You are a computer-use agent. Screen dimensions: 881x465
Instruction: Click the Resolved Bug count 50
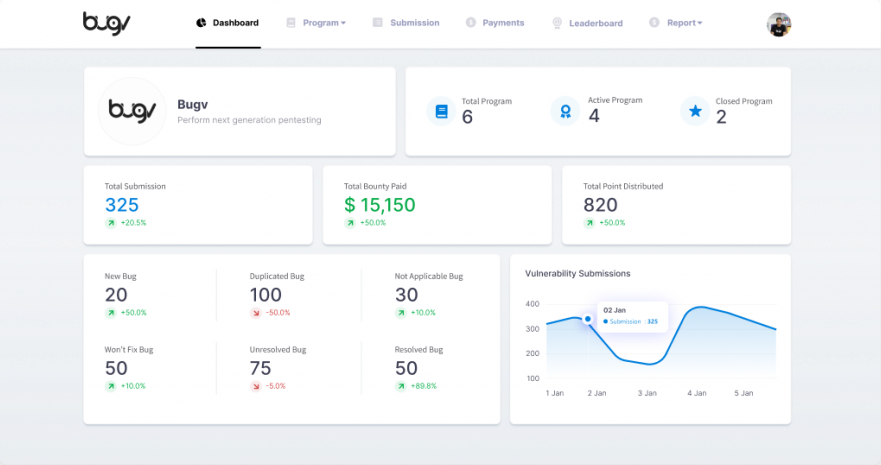tap(406, 368)
